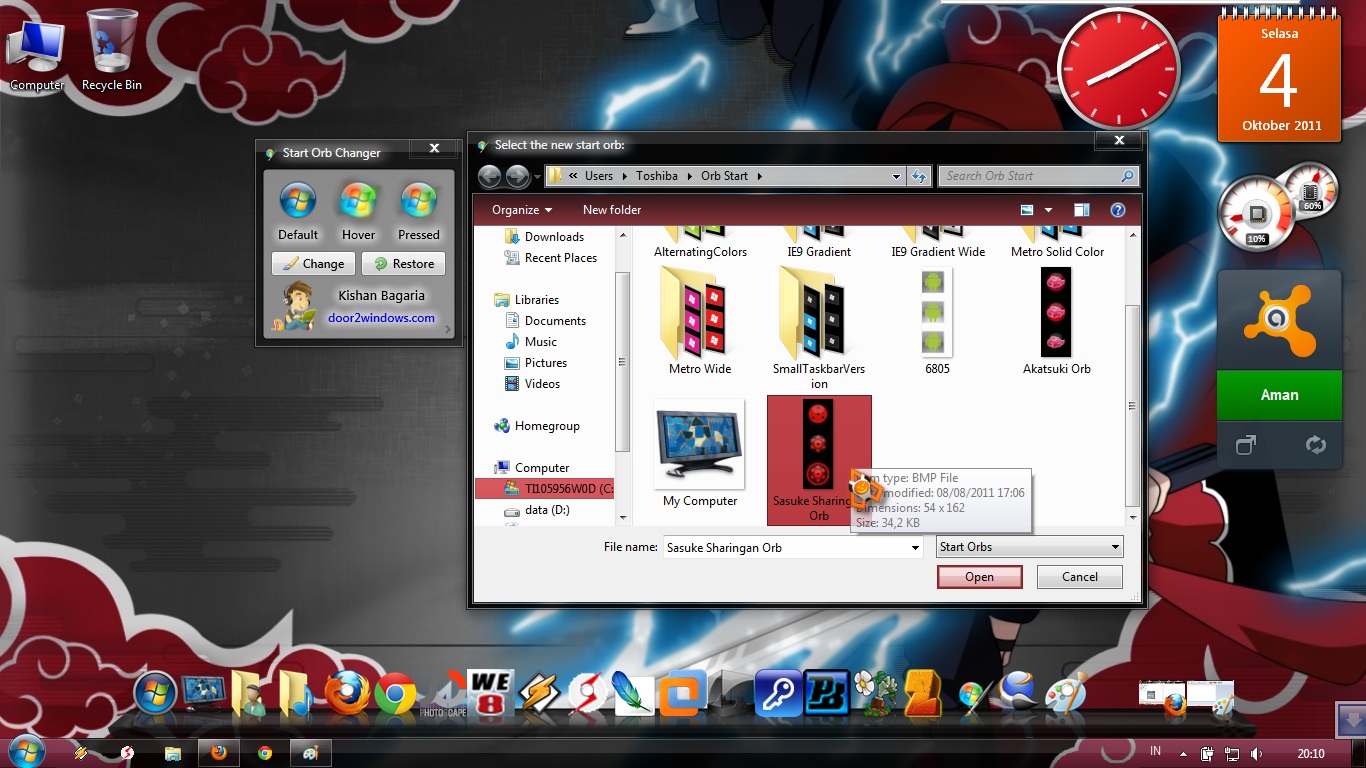This screenshot has height=768, width=1366.
Task: Expand the breadcrumb arrow after Toshiba
Action: (689, 176)
